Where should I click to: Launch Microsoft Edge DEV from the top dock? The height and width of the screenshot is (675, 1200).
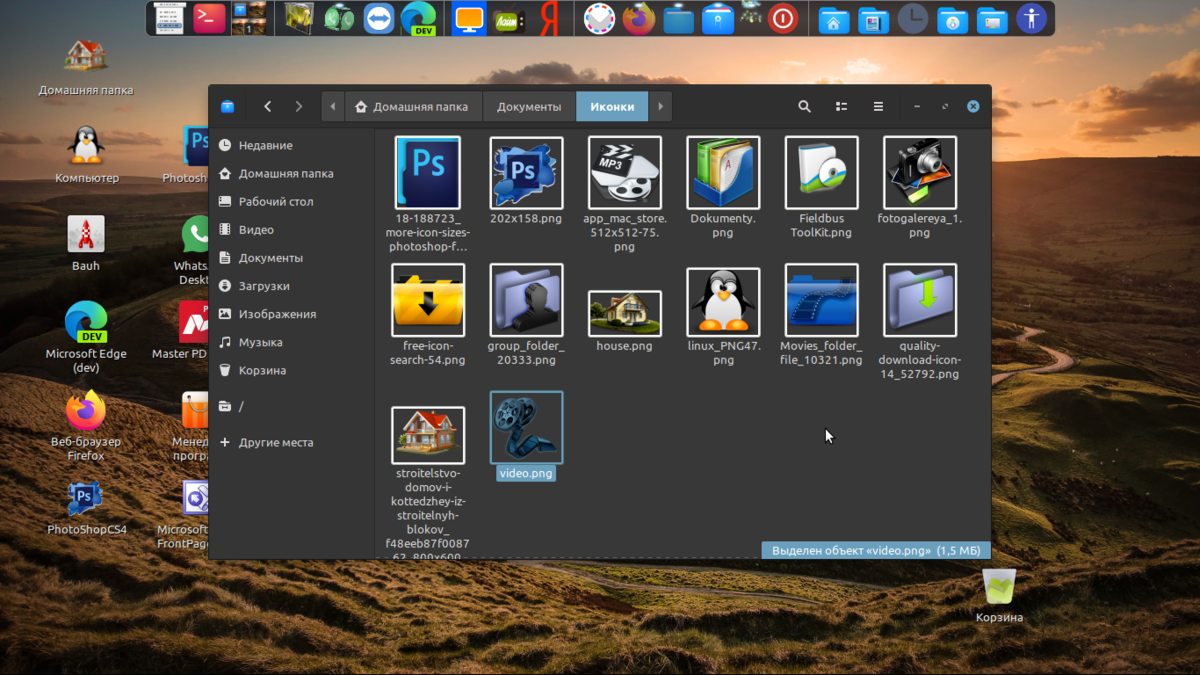pyautogui.click(x=419, y=18)
